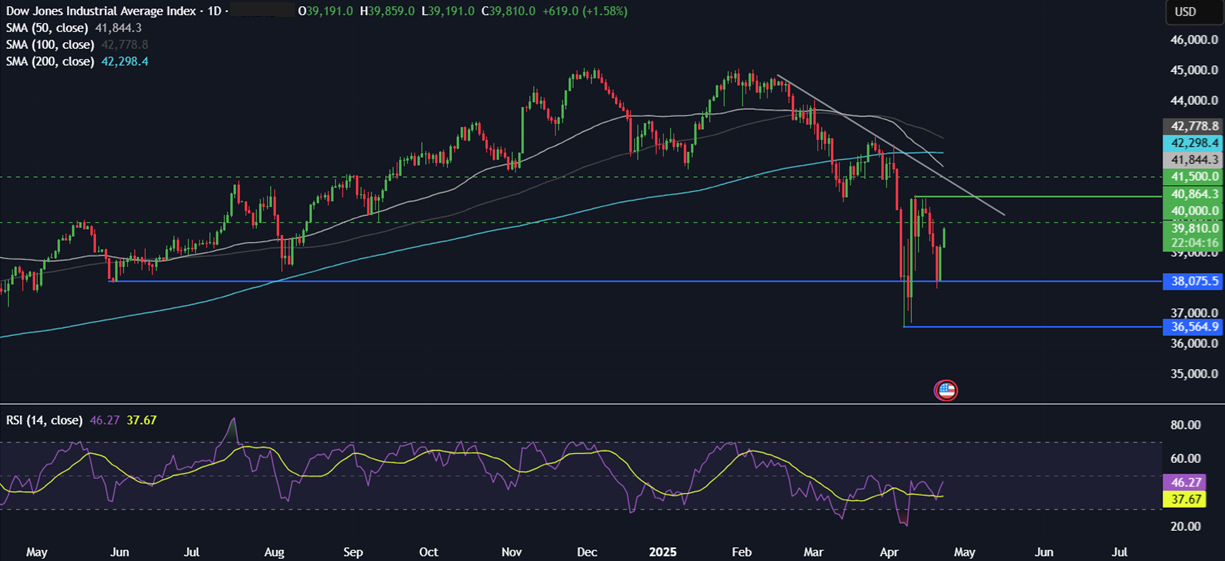Click the 37,000.0 price scale label
1225x561 pixels.
[1193, 313]
